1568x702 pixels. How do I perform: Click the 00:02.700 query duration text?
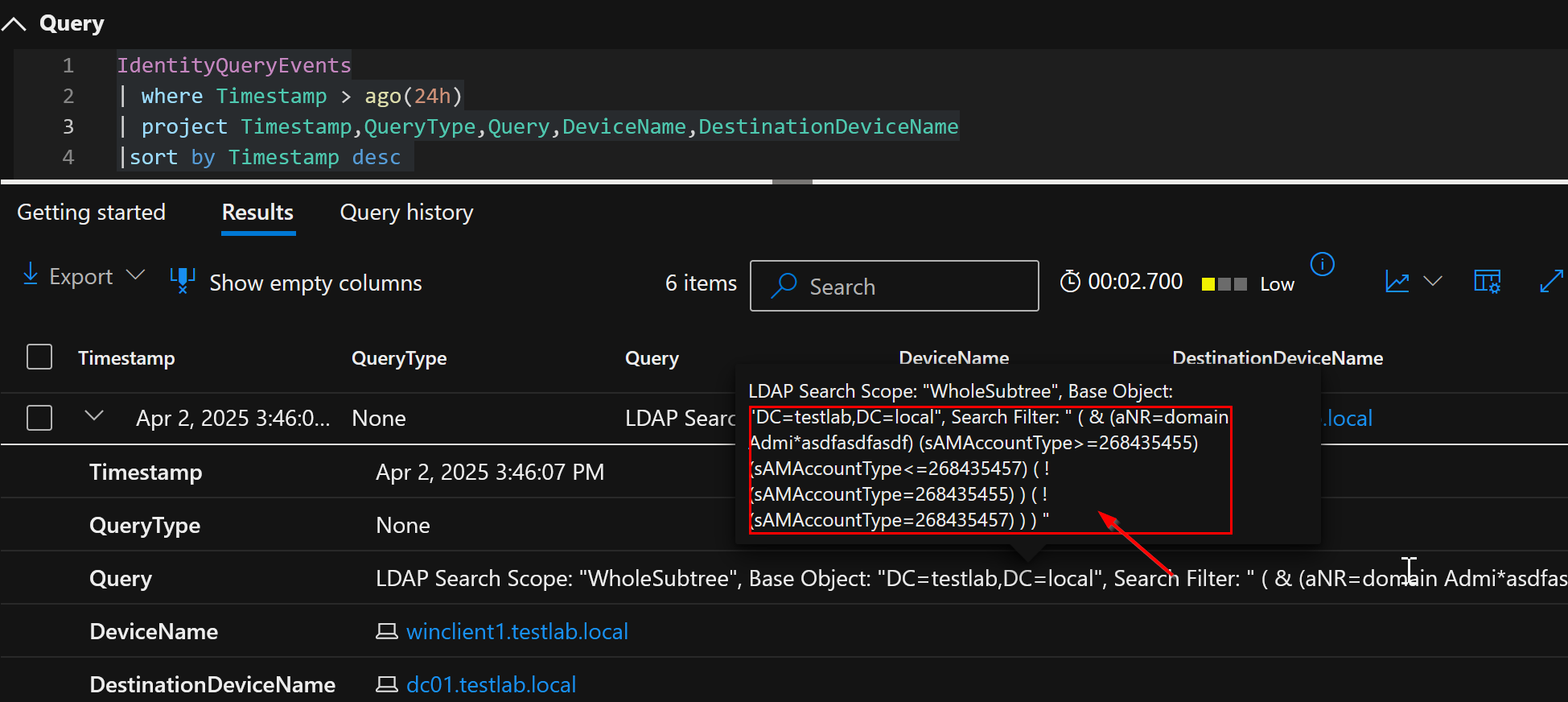click(1135, 282)
